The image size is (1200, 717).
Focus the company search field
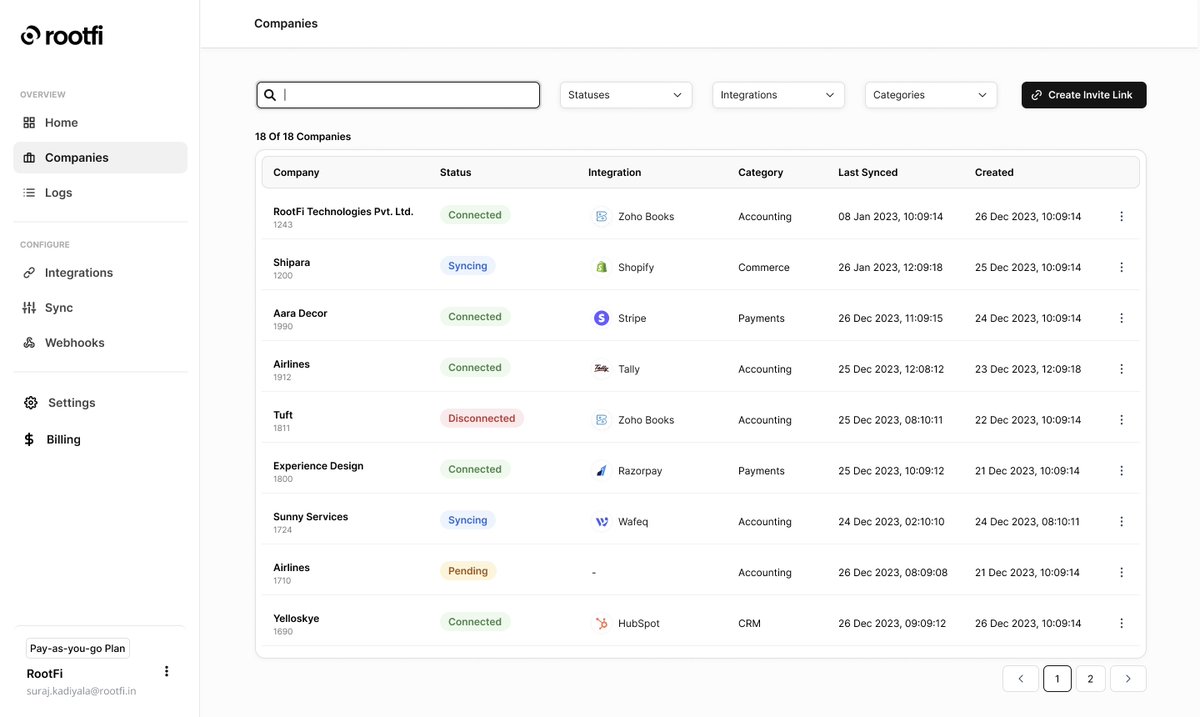(x=398, y=95)
